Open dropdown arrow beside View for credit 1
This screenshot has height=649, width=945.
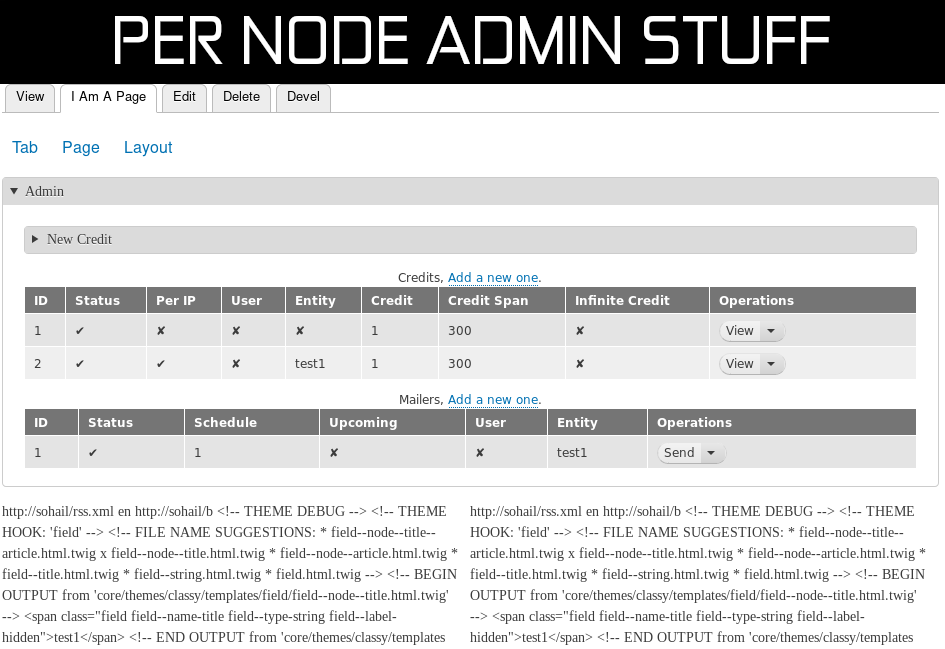[x=771, y=331]
